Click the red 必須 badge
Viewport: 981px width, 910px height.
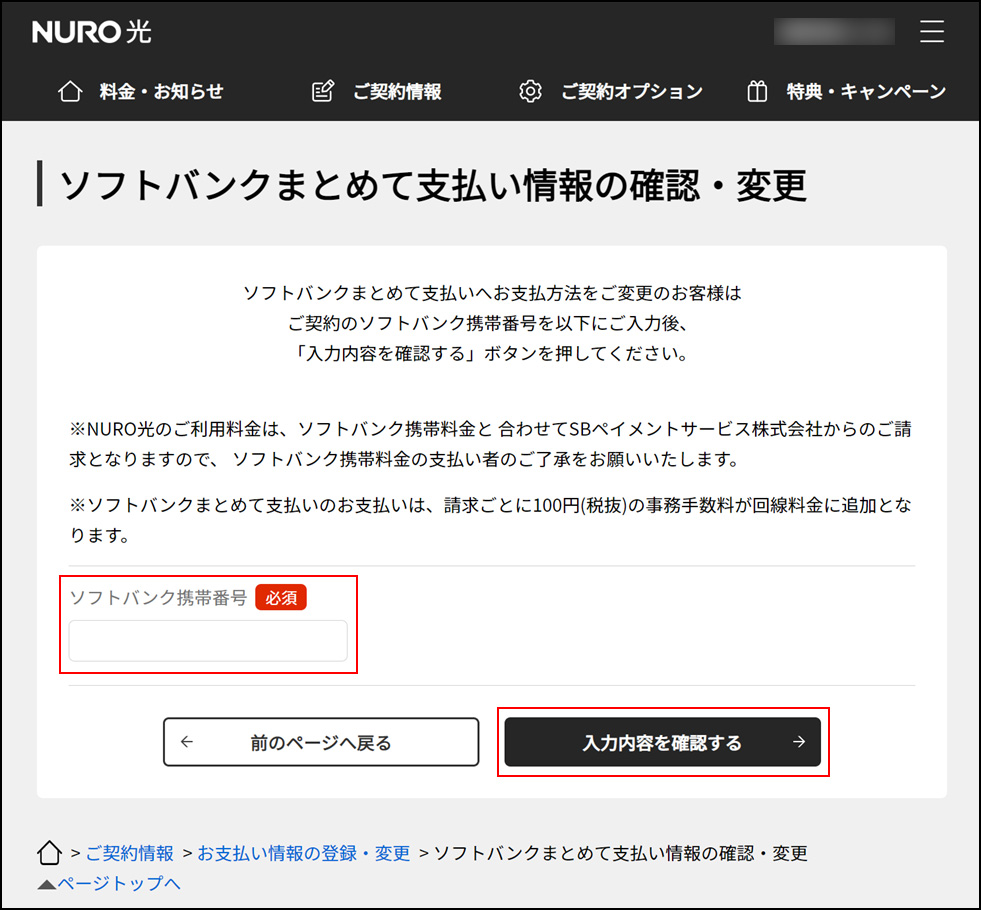tap(281, 598)
